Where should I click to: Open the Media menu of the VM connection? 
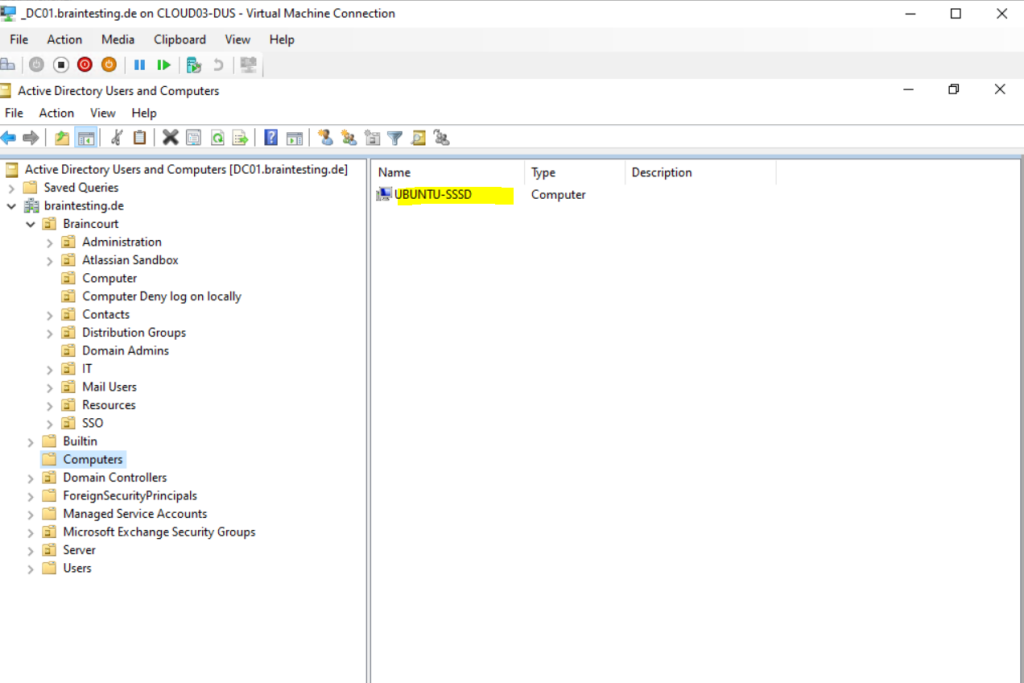(x=118, y=40)
